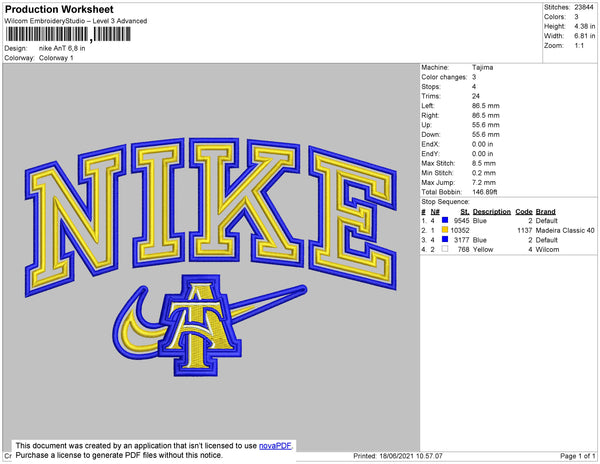Click the St. column header
600x464 pixels.
[x=465, y=212]
